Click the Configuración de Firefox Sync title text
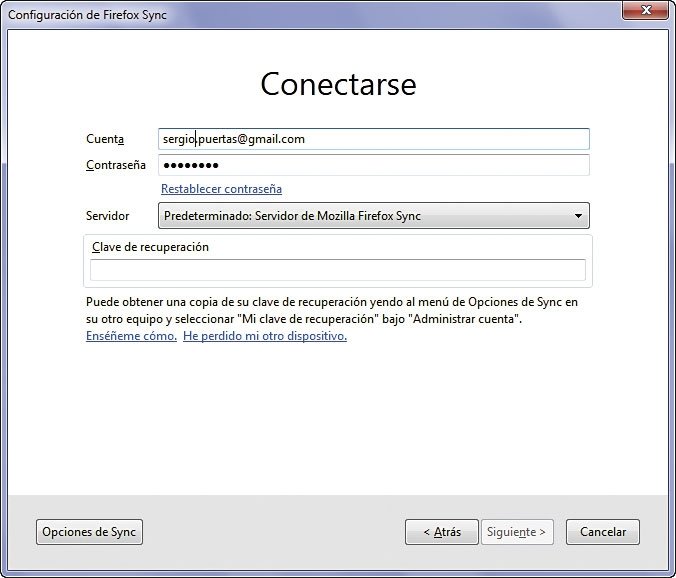This screenshot has height=578, width=676. tap(87, 15)
